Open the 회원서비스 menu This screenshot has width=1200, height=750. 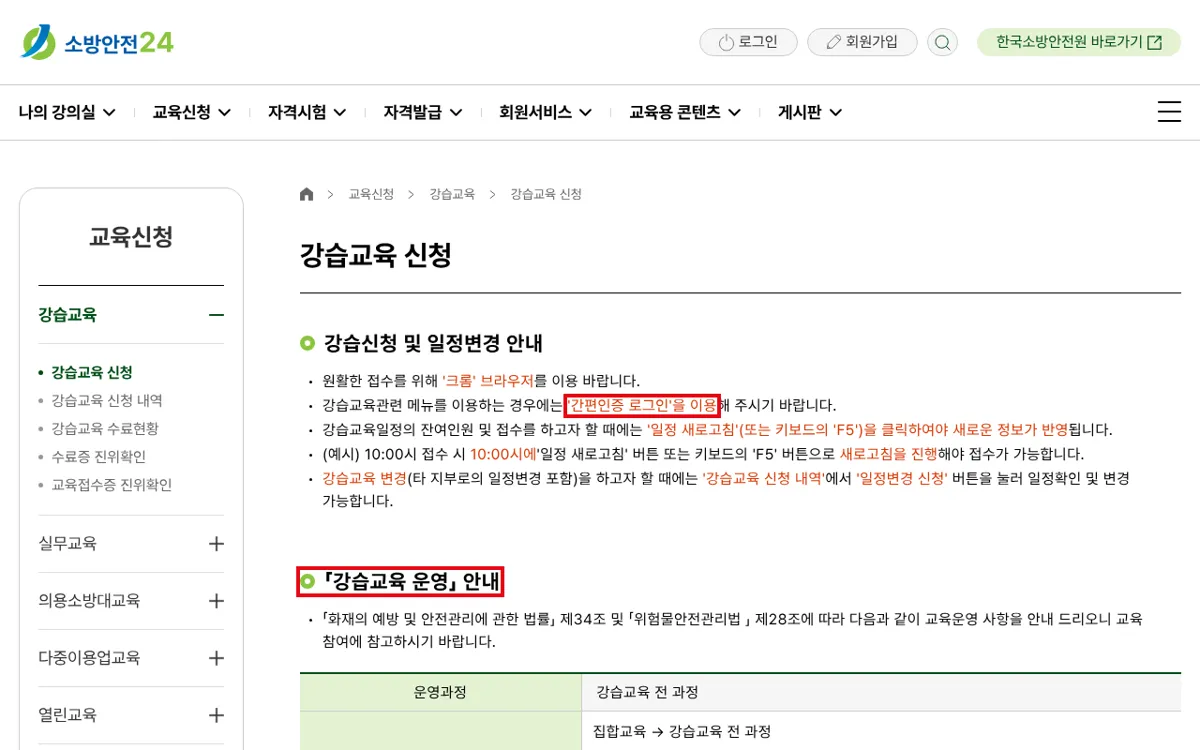[x=546, y=112]
